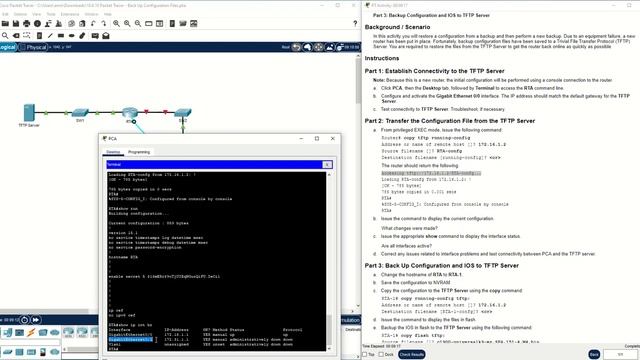
Task: Save the Packet Tracer file
Action: pos(16,24)
